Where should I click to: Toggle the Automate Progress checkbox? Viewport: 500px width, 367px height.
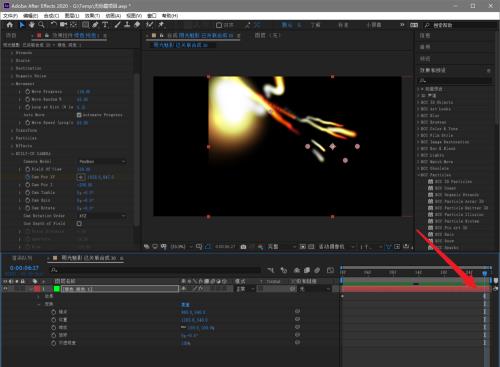coord(79,115)
